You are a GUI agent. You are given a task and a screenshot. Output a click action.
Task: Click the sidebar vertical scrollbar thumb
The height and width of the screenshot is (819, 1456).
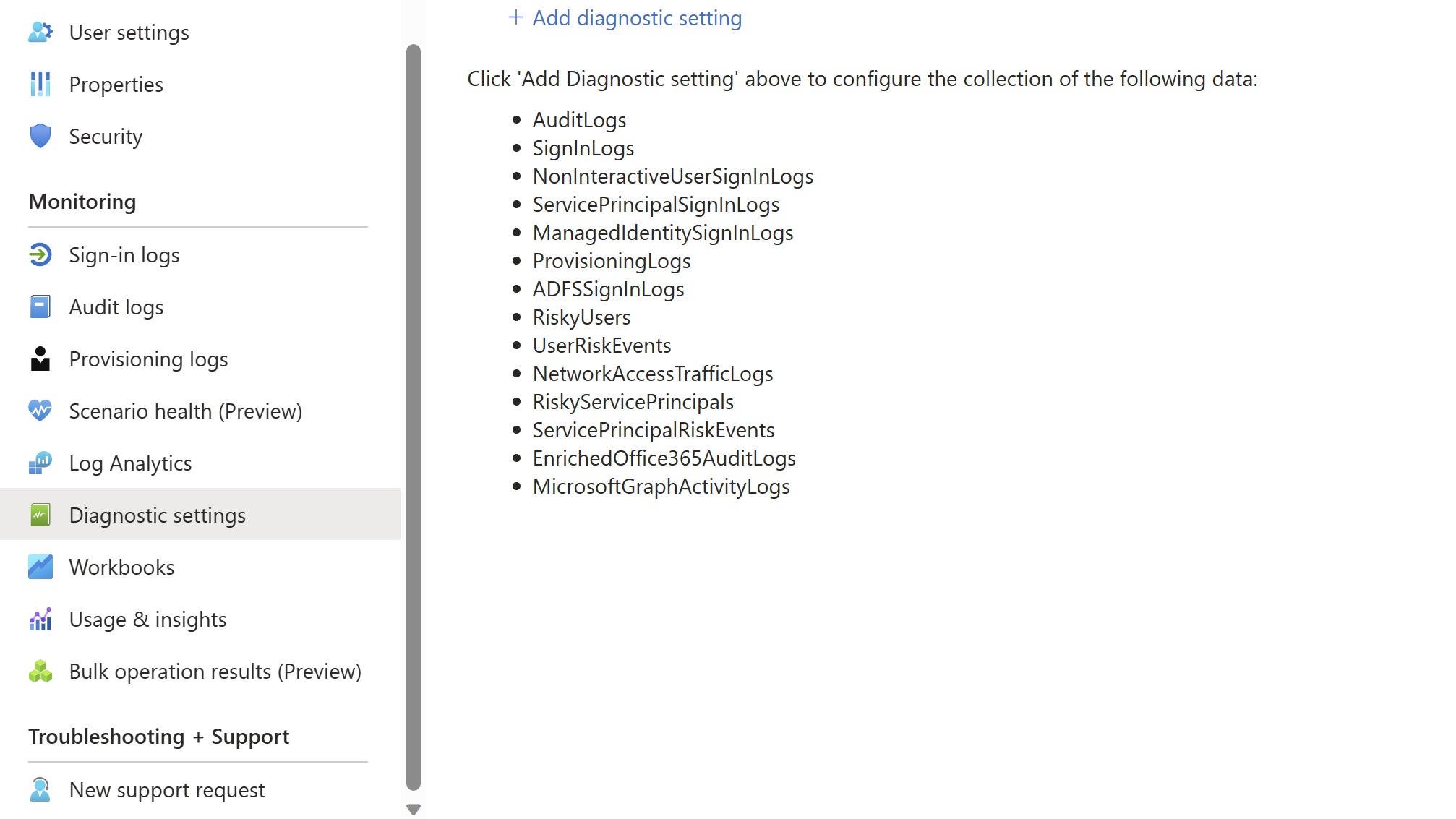[414, 417]
